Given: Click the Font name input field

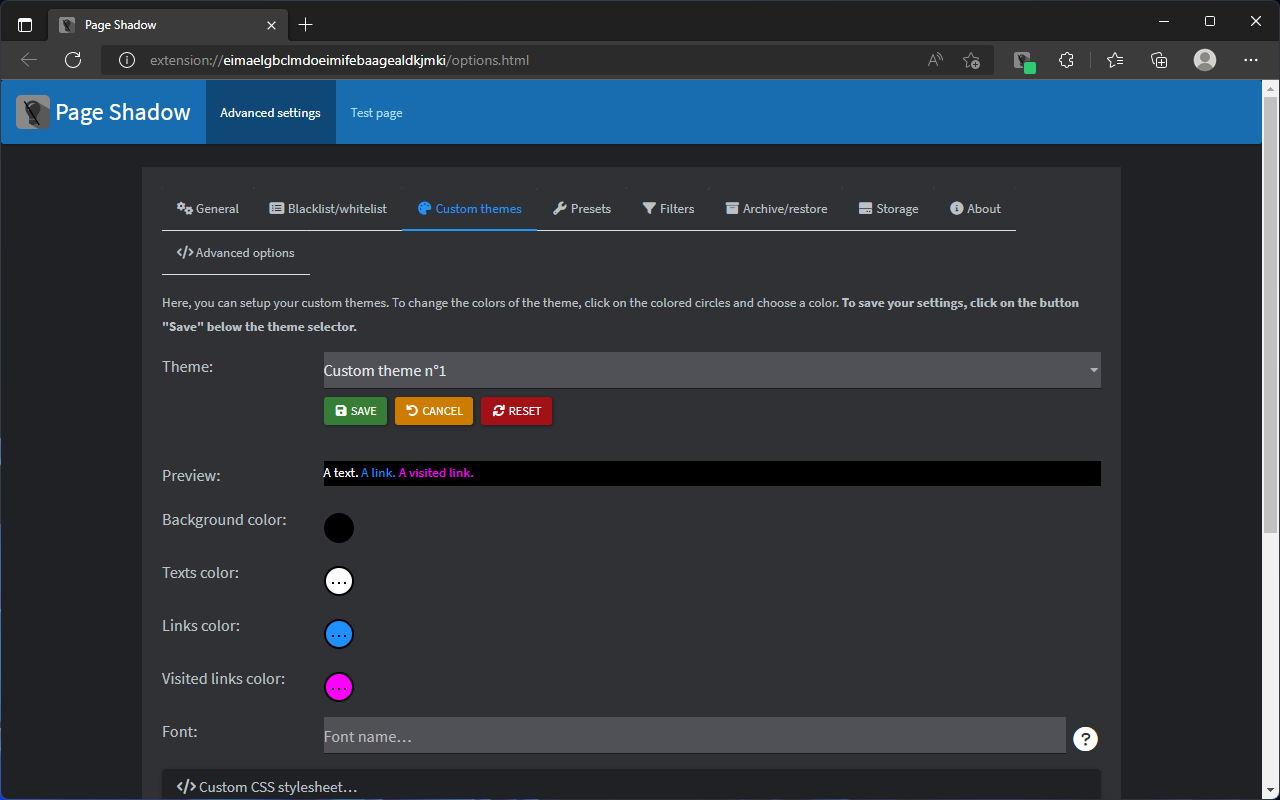Looking at the screenshot, I should (x=695, y=736).
